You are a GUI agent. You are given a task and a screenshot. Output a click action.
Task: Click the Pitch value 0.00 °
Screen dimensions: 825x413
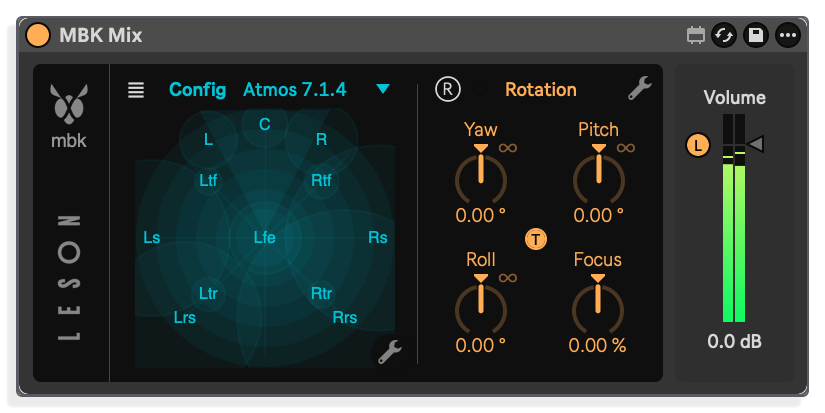pyautogui.click(x=598, y=215)
